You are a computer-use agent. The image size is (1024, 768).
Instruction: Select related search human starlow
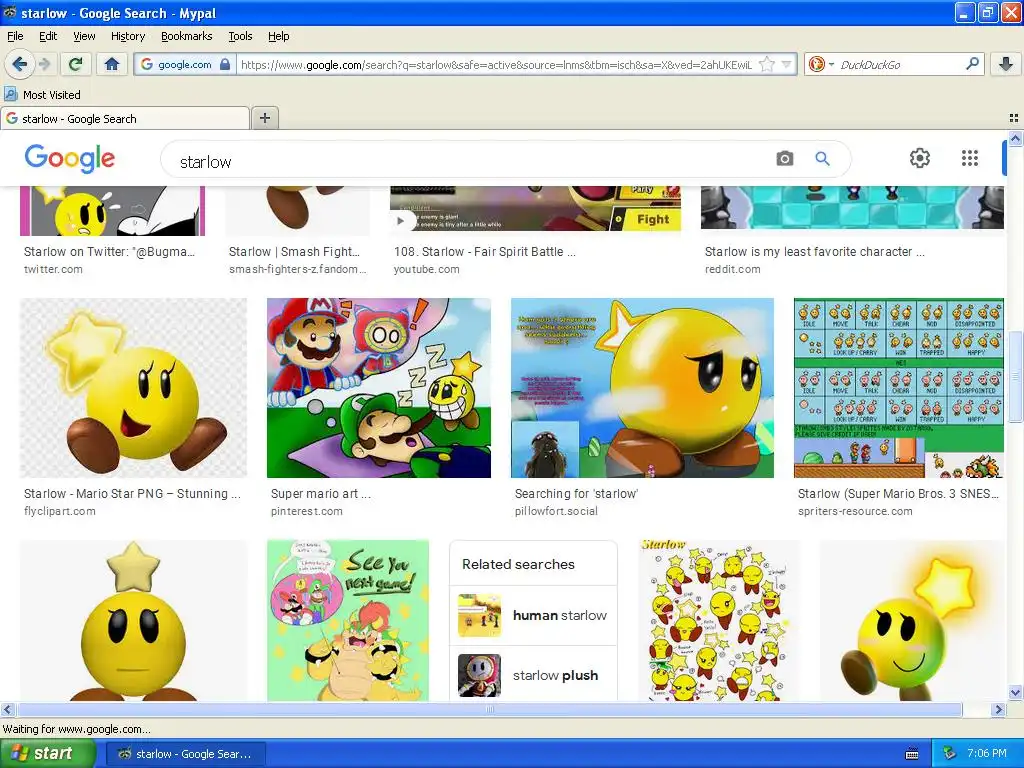pyautogui.click(x=533, y=615)
